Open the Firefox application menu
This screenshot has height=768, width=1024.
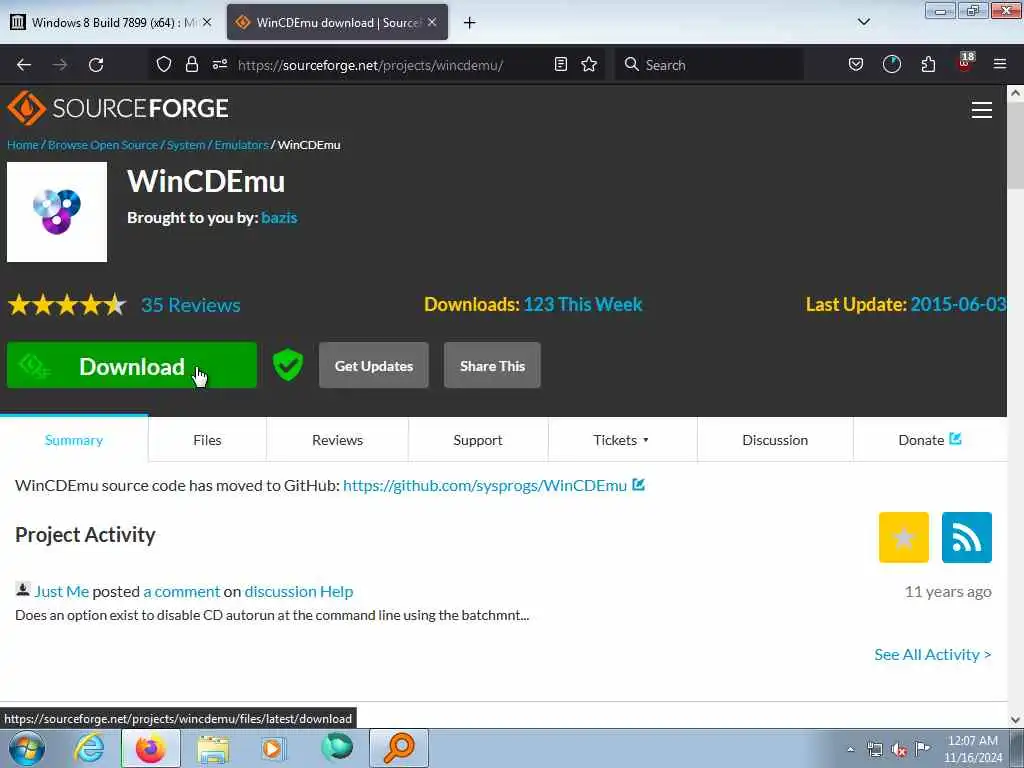point(1000,64)
